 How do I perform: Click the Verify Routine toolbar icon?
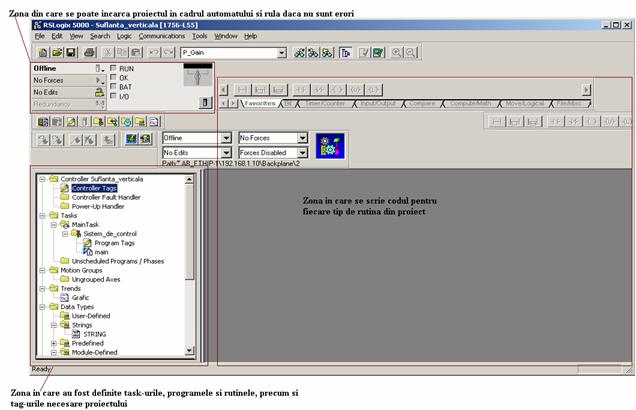pos(364,53)
